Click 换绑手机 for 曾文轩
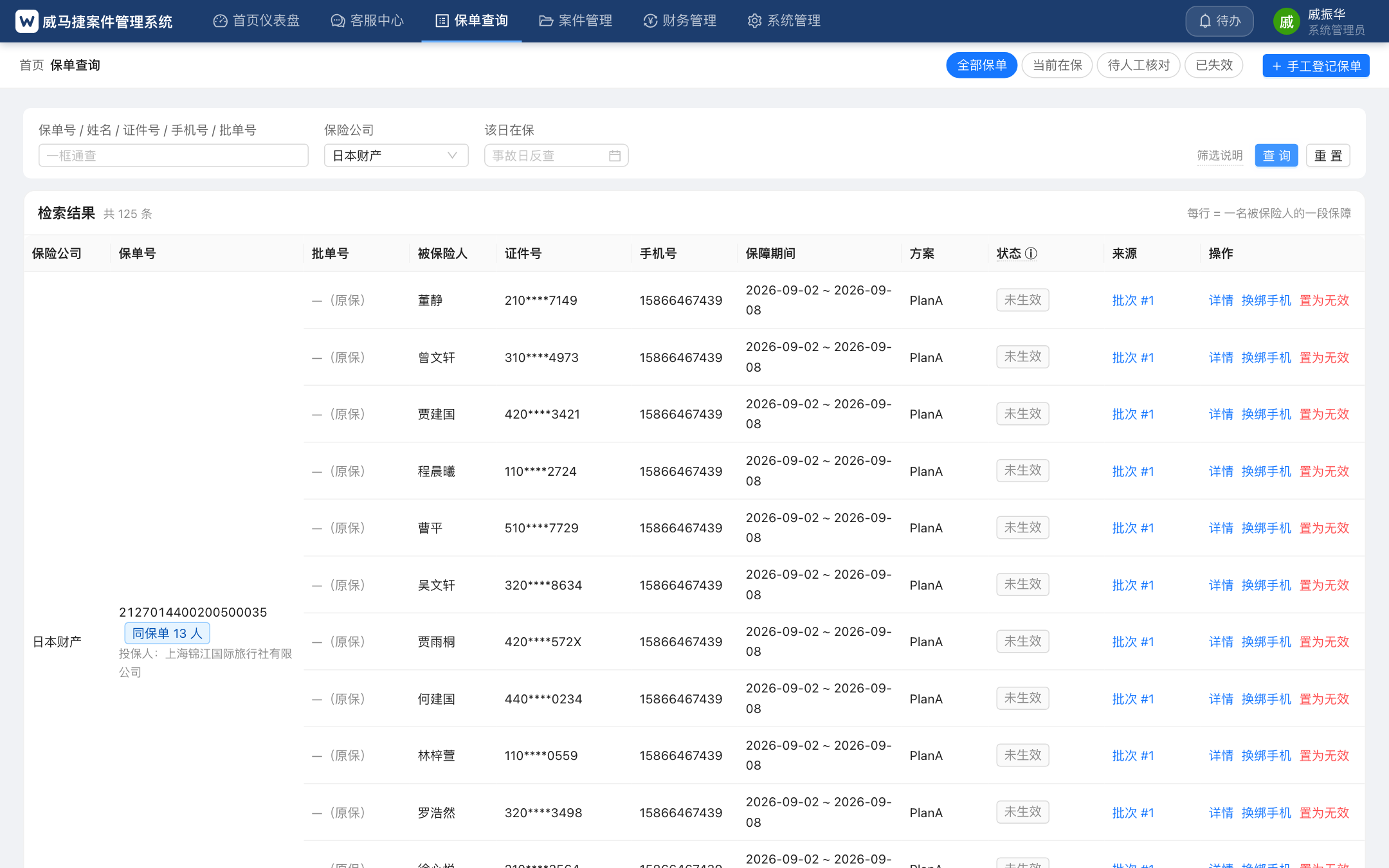The image size is (1389, 868). click(x=1266, y=357)
